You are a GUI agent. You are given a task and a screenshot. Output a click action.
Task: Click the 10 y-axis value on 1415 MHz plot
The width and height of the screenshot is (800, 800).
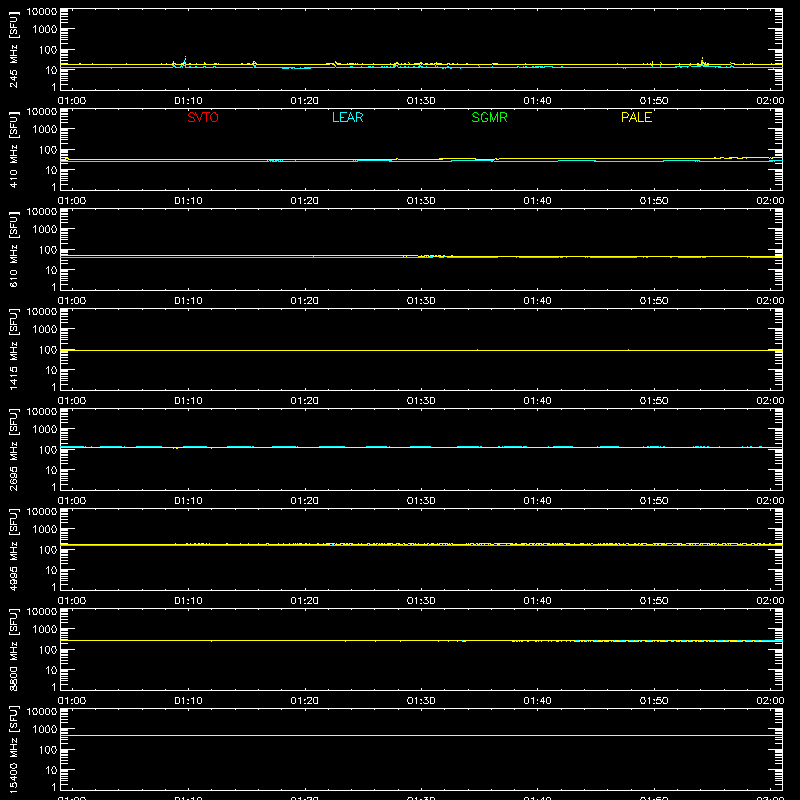click(51, 370)
